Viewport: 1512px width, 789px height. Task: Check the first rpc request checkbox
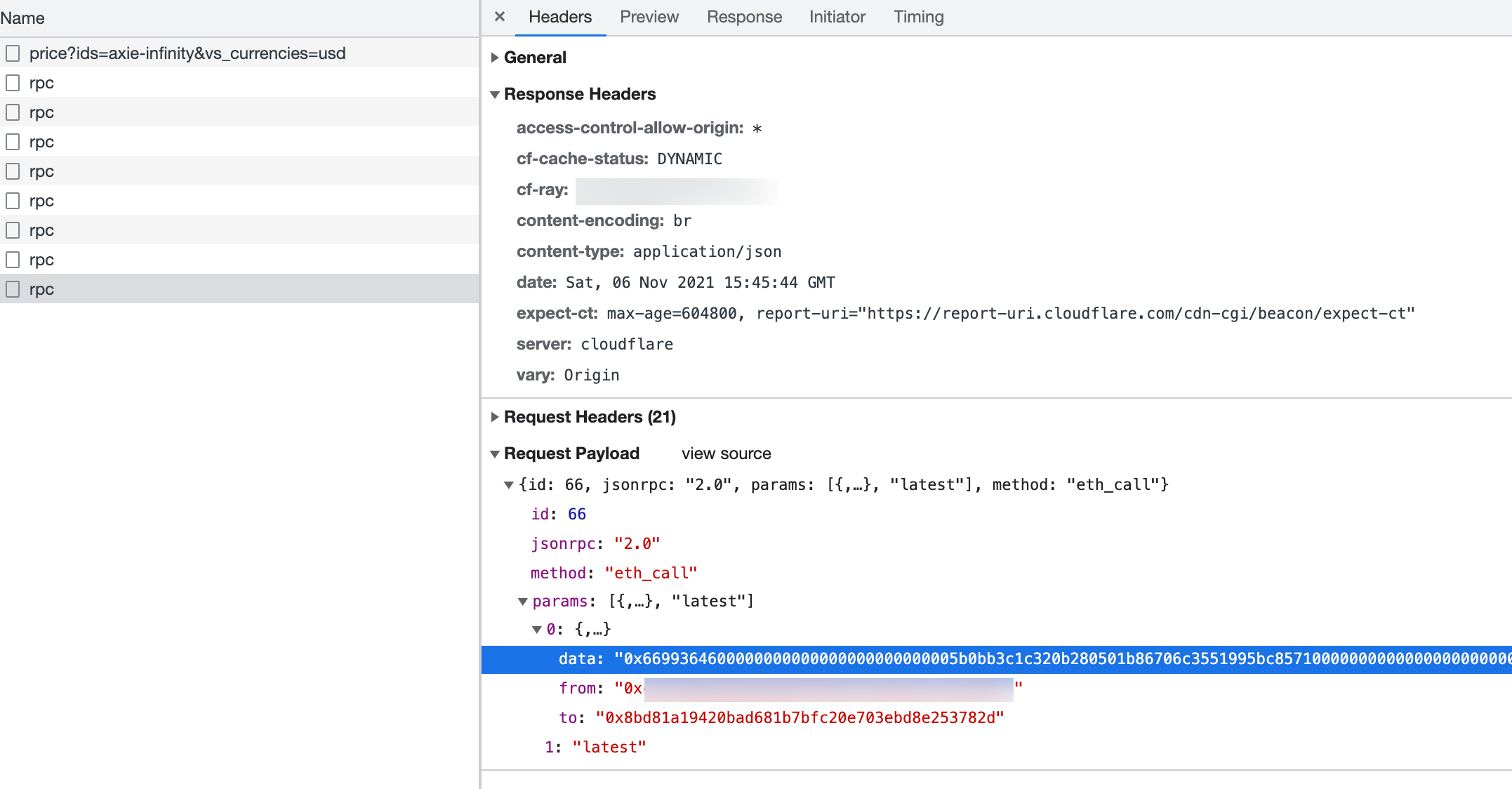[13, 83]
